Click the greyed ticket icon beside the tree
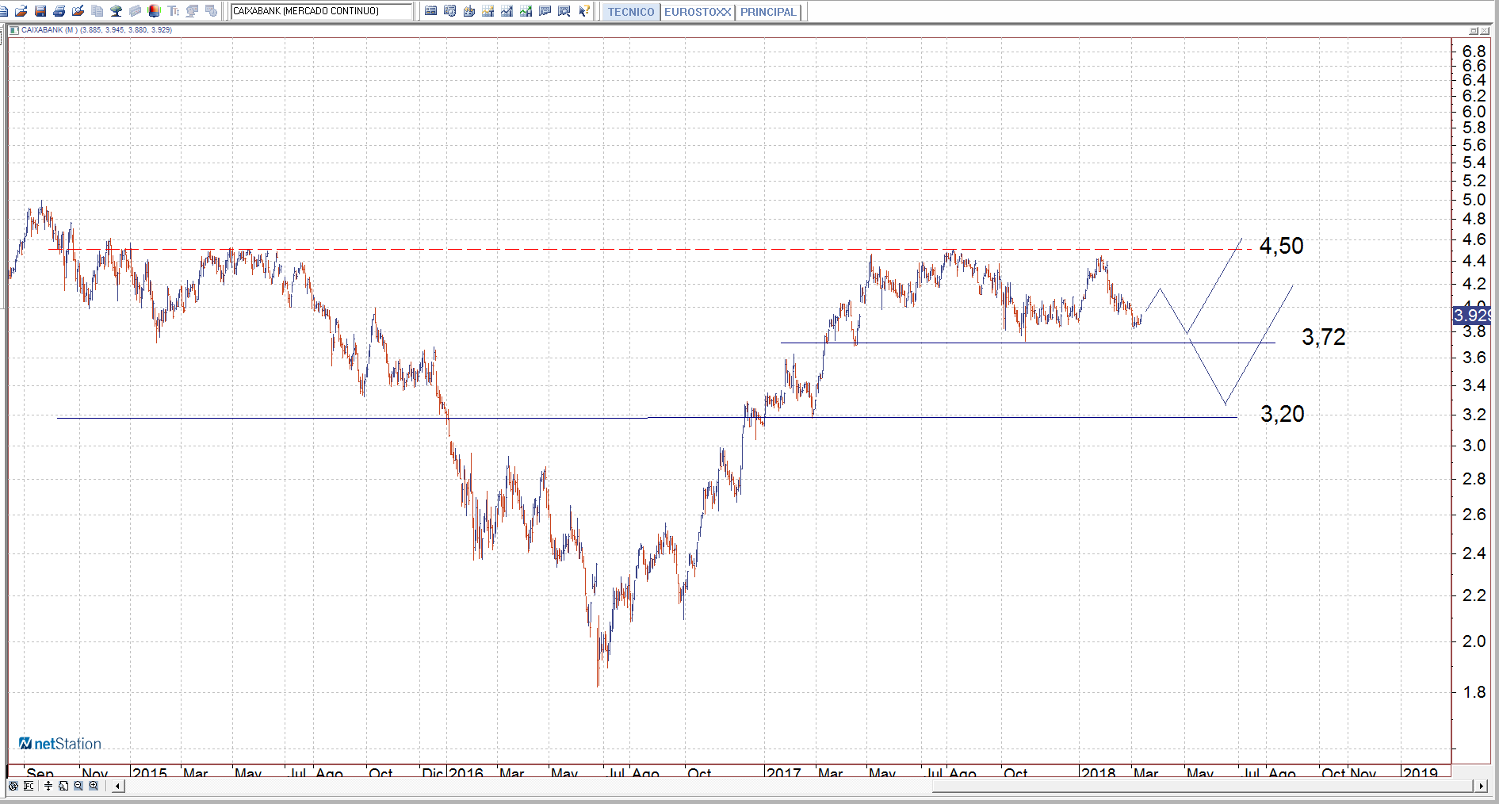The image size is (1499, 804). point(135,11)
